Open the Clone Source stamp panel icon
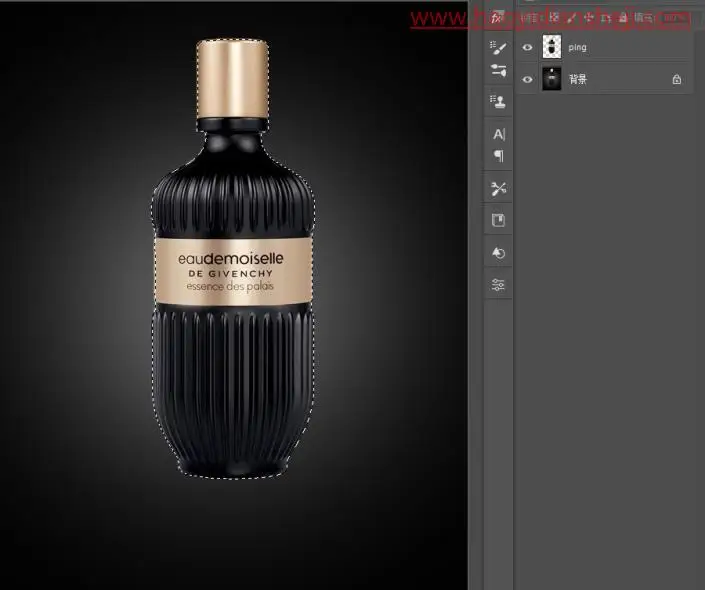This screenshot has height=590, width=705. pyautogui.click(x=498, y=101)
